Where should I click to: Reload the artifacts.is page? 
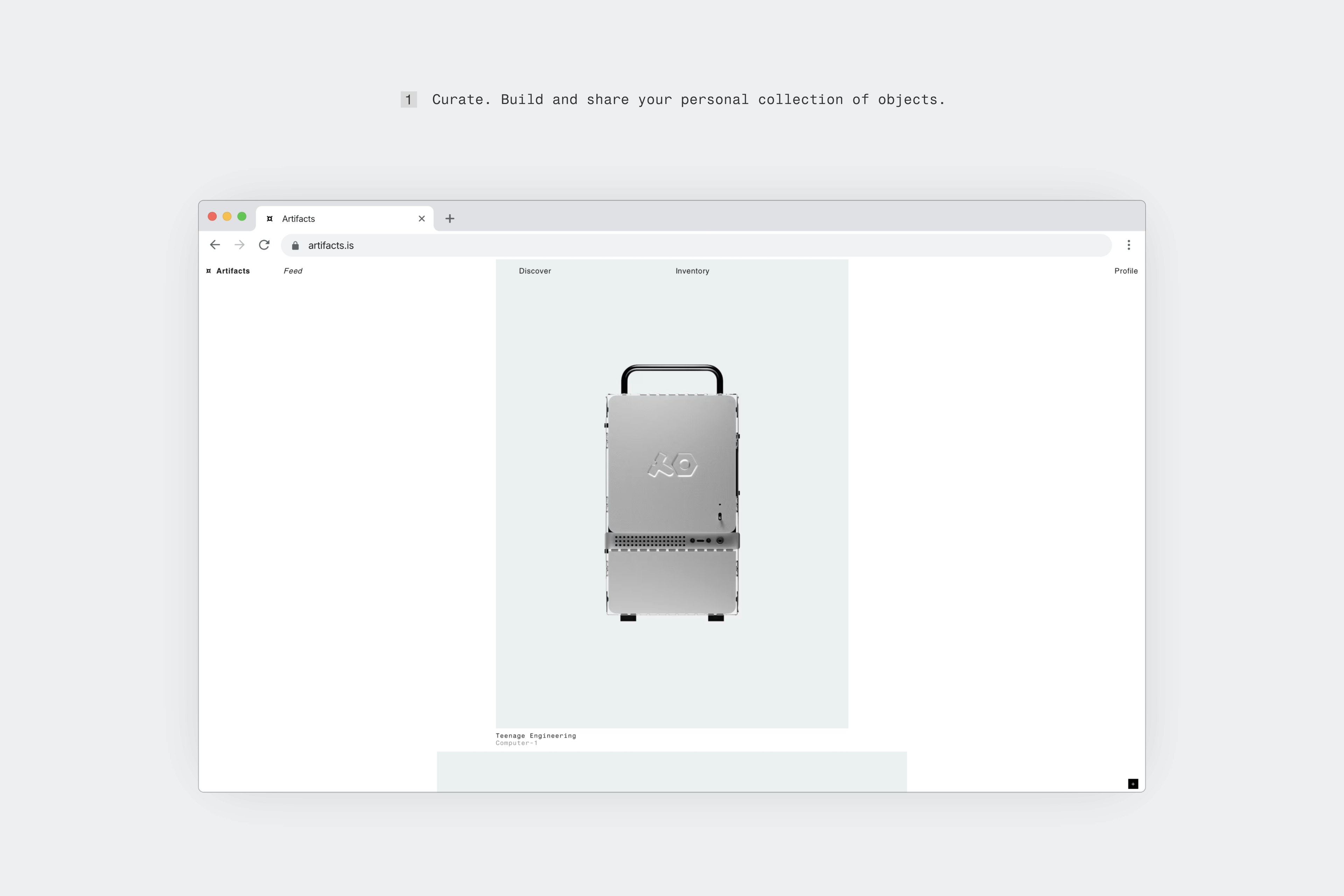click(x=264, y=245)
